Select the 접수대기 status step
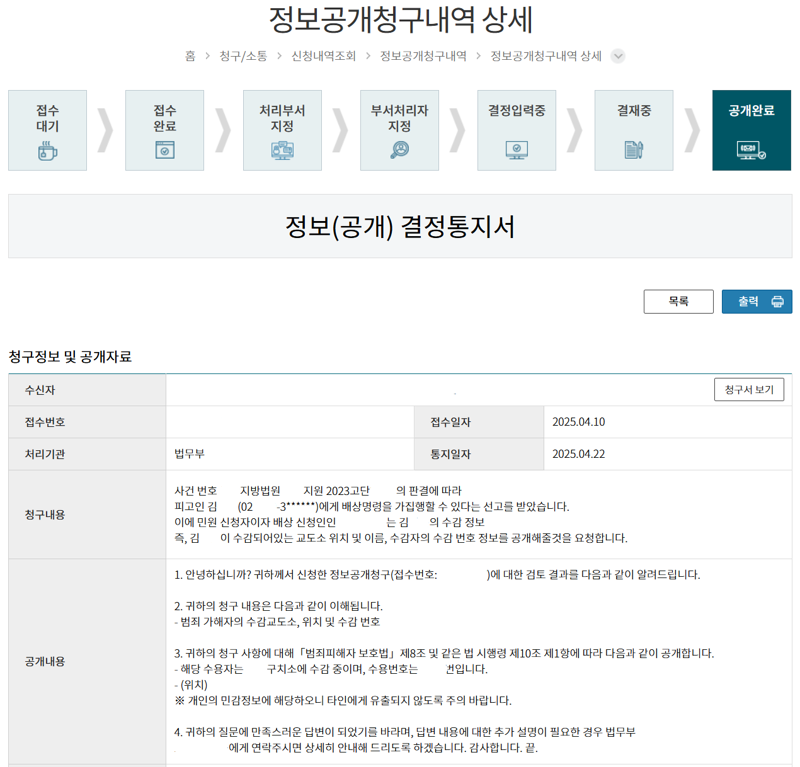Viewport: 800px width, 767px height. tap(47, 131)
